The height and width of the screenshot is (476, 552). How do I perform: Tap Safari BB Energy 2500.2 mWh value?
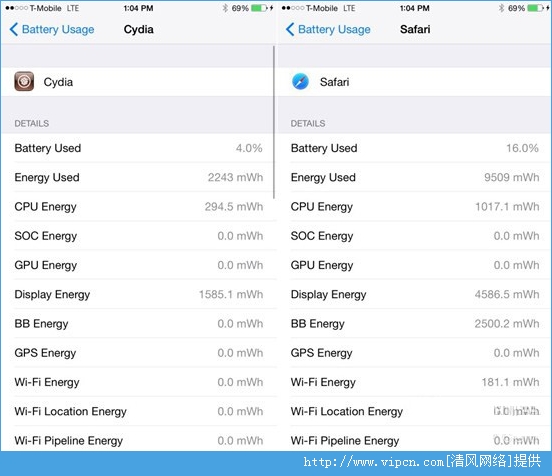tap(507, 324)
